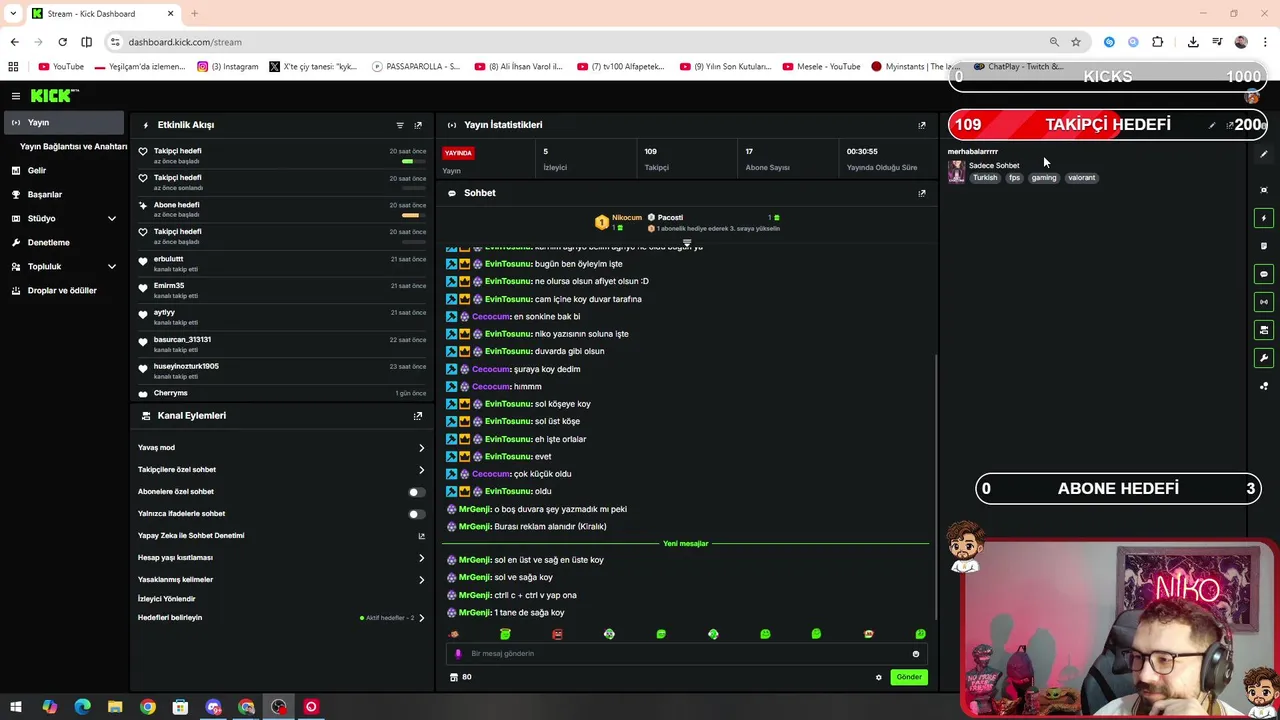
Task: Reload the page with browser refresh button
Action: click(62, 42)
